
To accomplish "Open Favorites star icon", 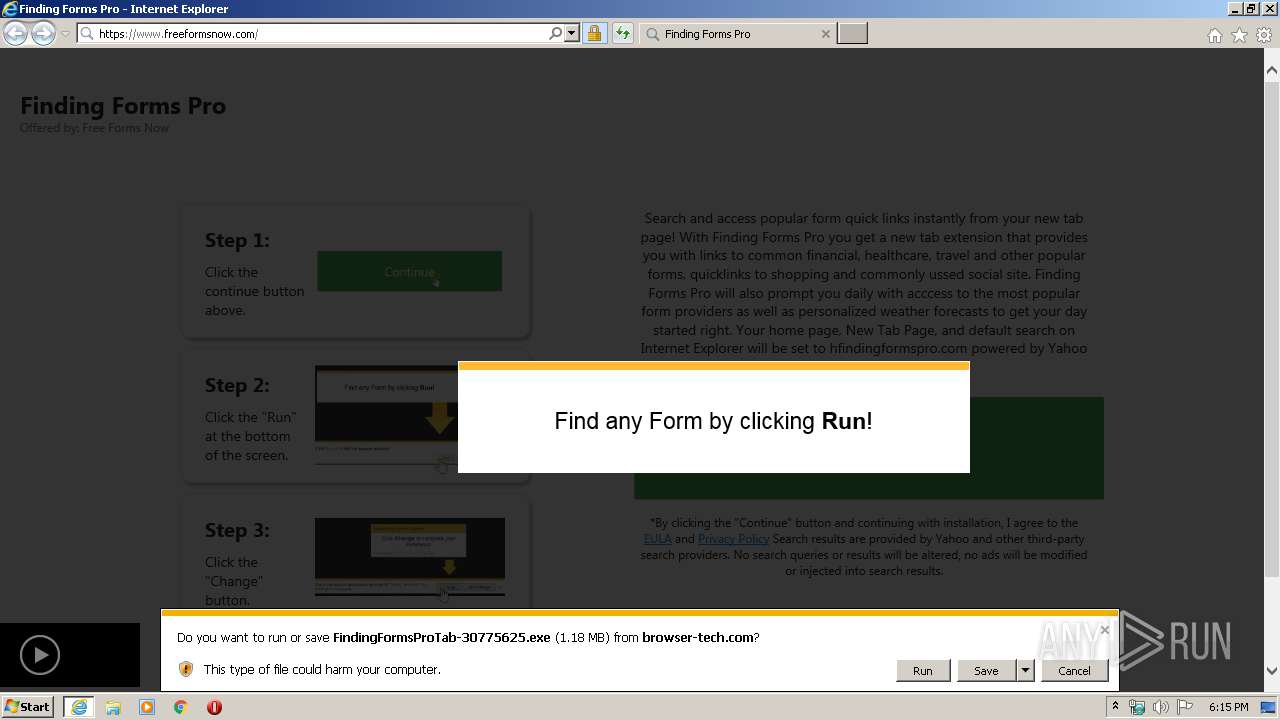I will [x=1239, y=35].
